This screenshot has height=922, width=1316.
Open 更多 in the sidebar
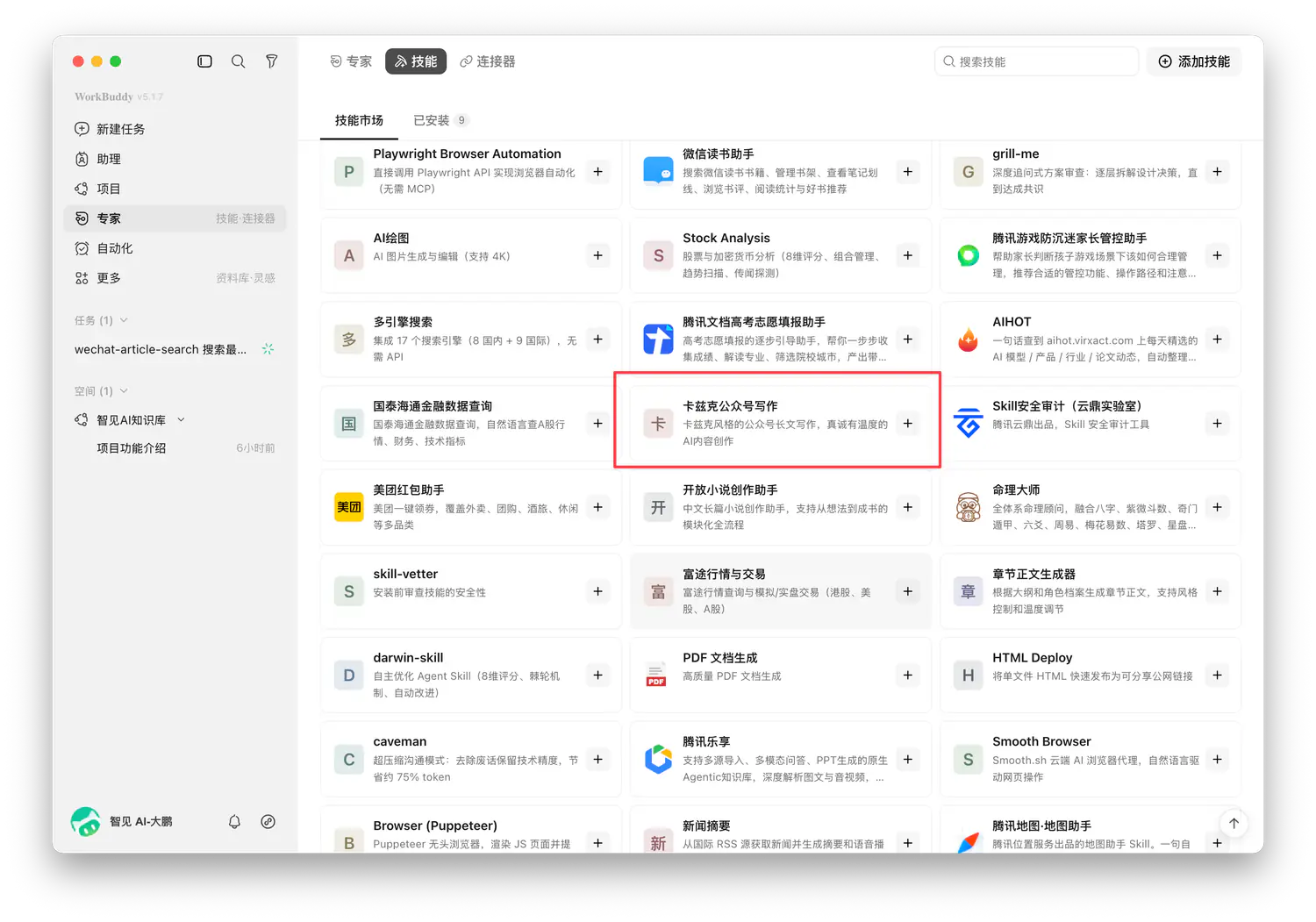click(175, 278)
